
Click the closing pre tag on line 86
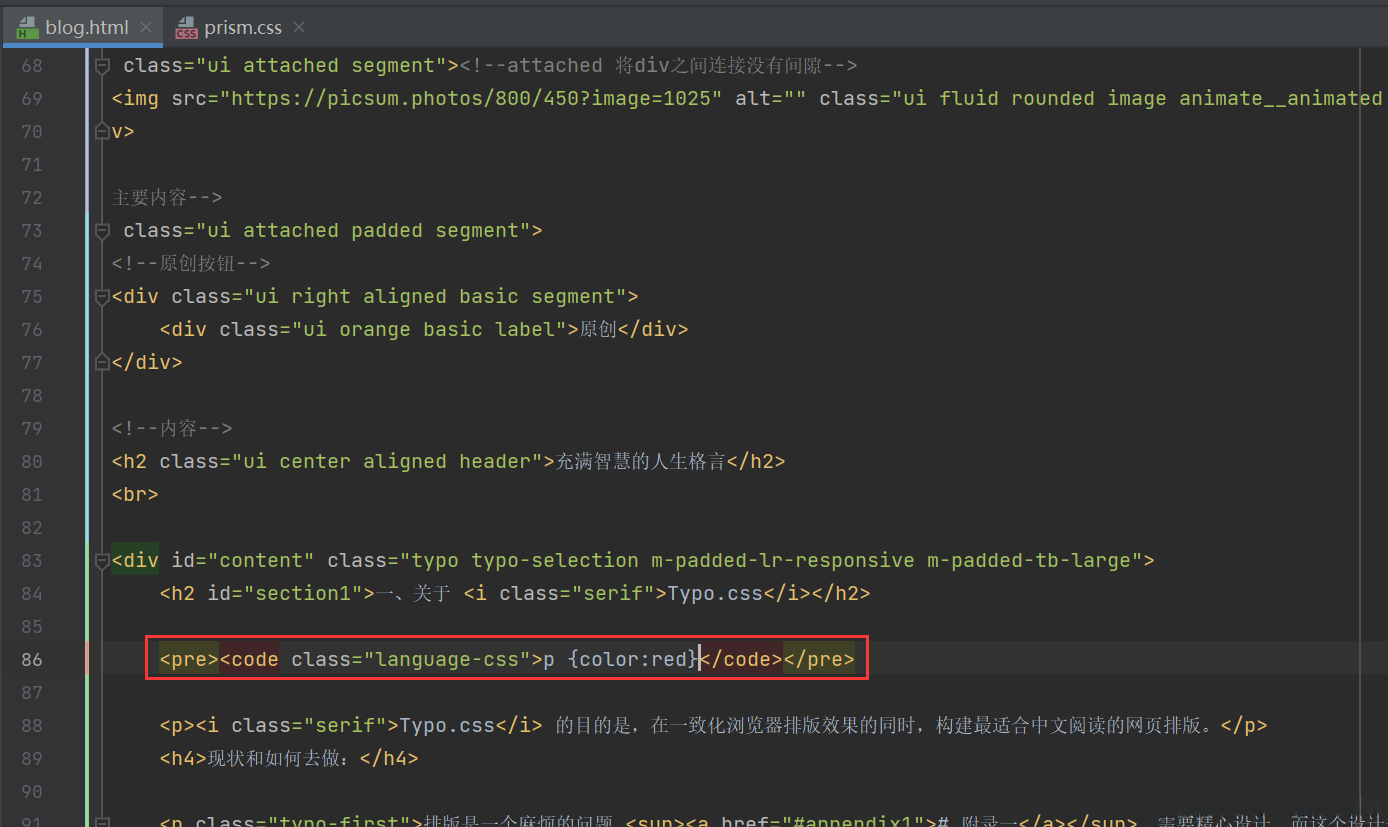click(x=819, y=660)
